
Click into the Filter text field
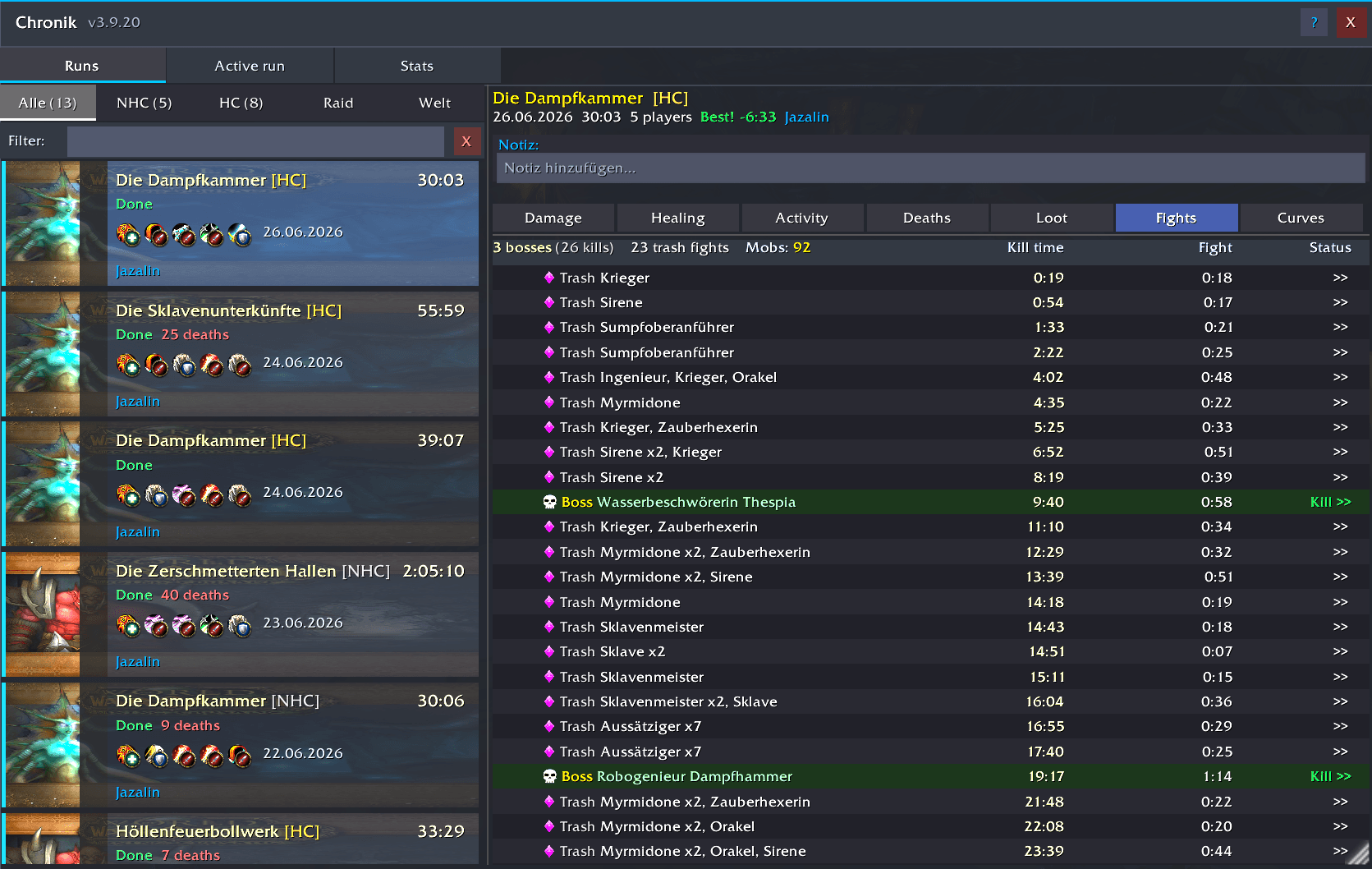click(256, 141)
